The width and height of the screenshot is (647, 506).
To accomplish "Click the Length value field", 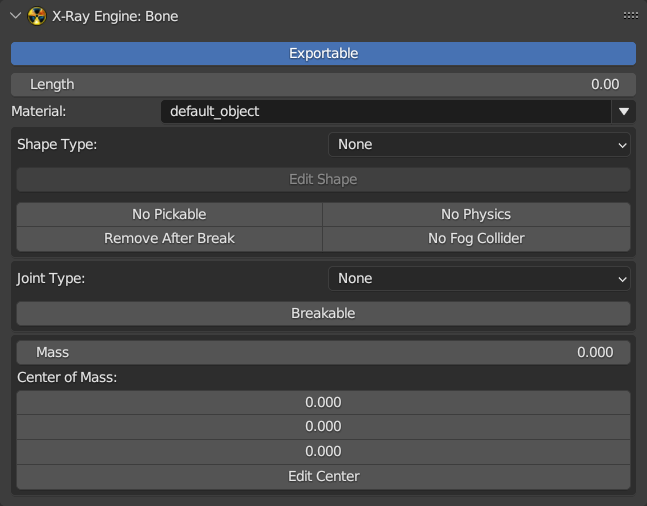I will pyautogui.click(x=323, y=84).
